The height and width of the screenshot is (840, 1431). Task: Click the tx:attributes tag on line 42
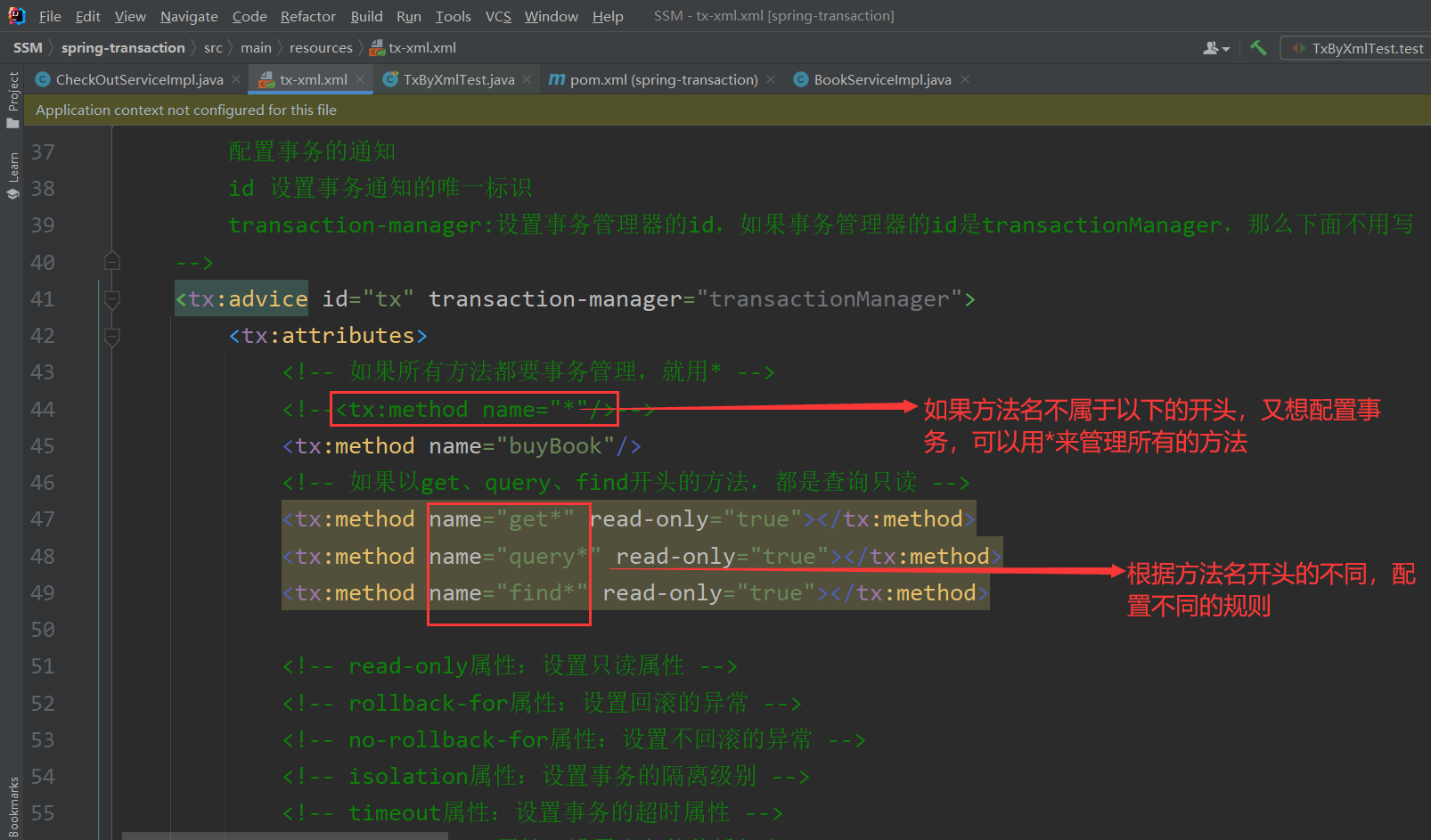tap(328, 336)
